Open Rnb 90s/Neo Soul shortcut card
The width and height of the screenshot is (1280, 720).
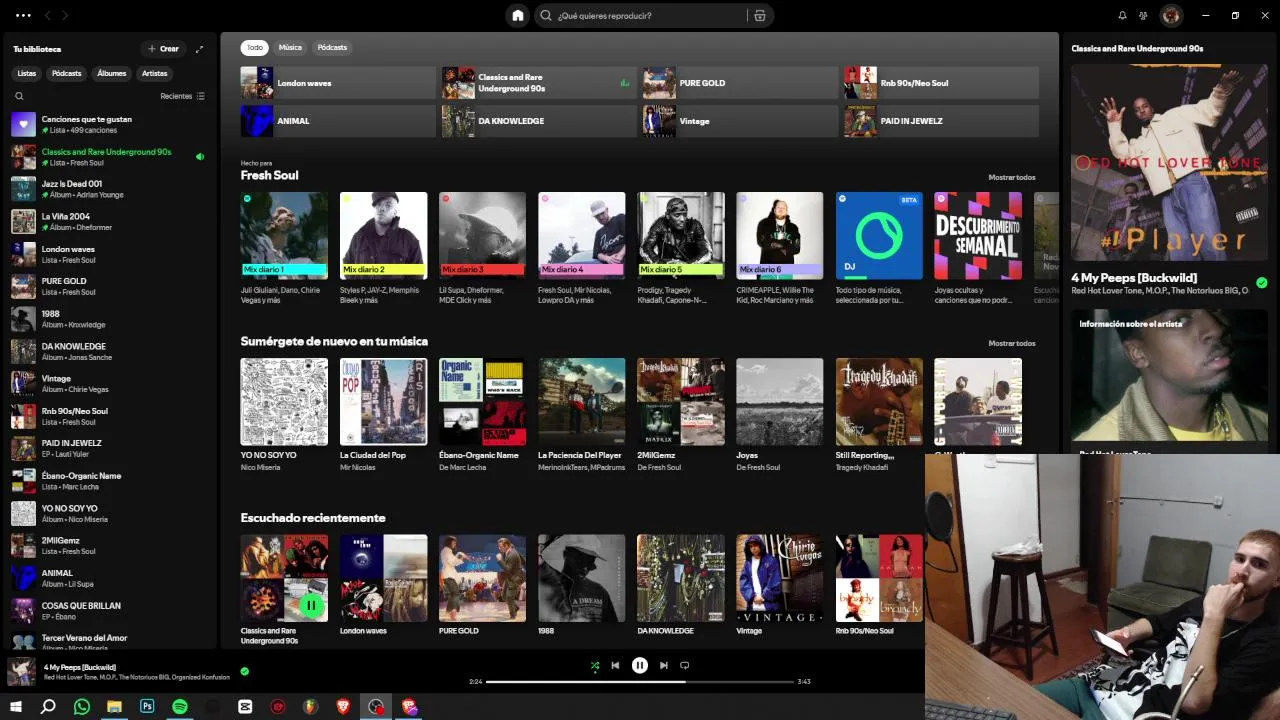[941, 83]
